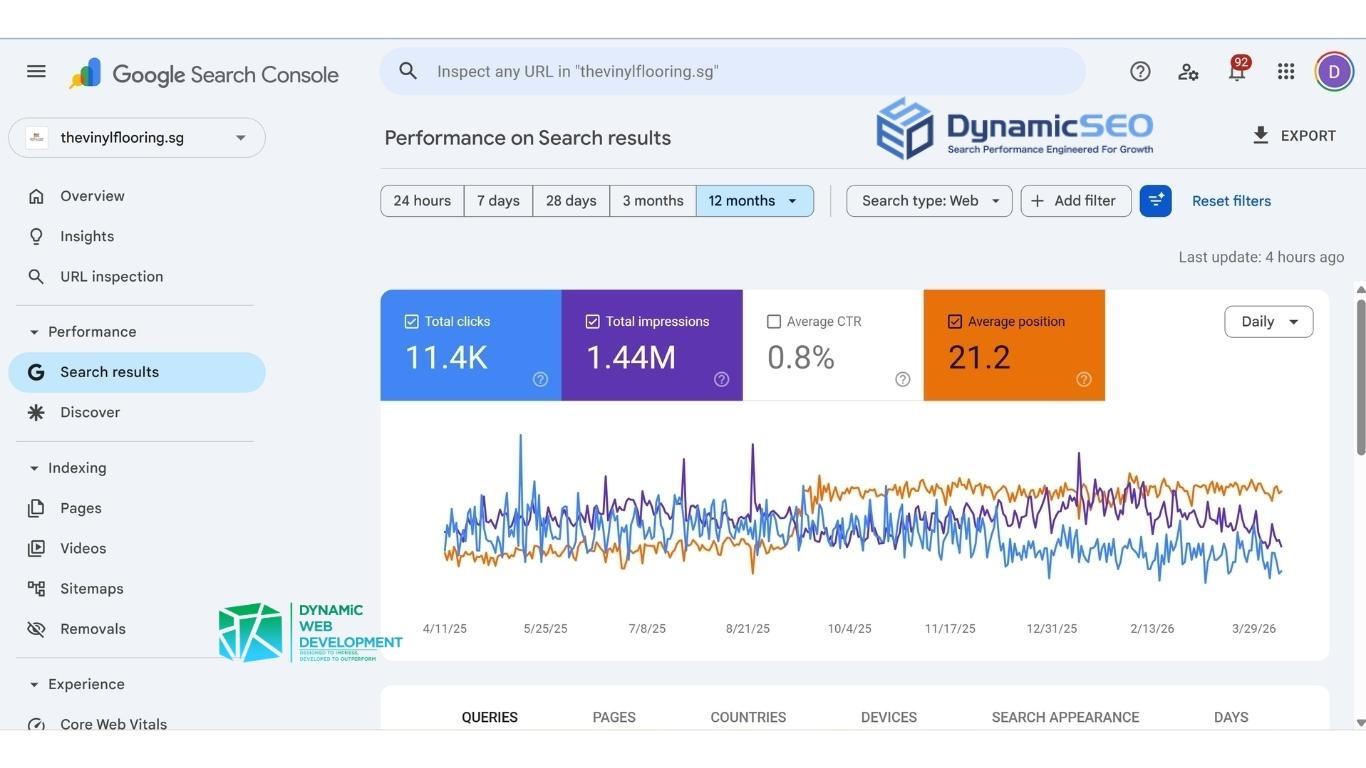Select the 24 hours date range
This screenshot has width=1366, height=768.
[x=422, y=201]
